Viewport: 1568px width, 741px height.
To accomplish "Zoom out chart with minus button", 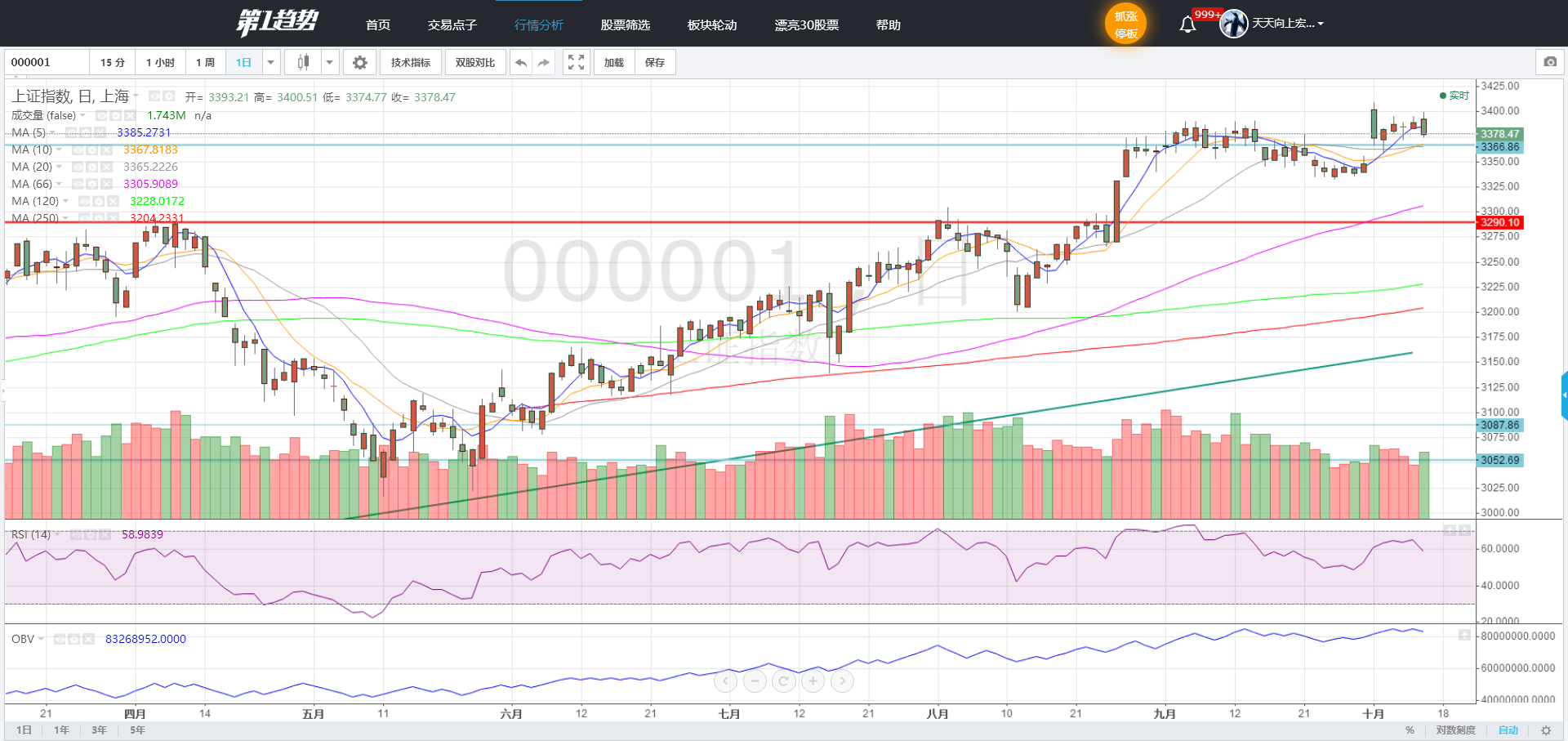I will tap(755, 681).
